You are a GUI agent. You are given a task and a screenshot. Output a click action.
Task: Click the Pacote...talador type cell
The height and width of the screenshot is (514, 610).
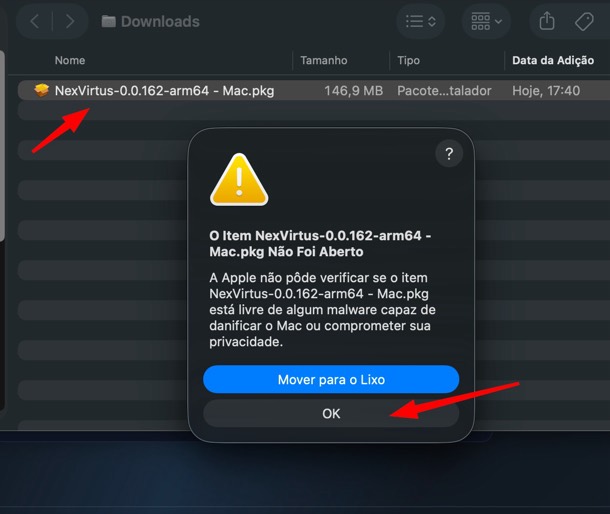click(x=444, y=91)
